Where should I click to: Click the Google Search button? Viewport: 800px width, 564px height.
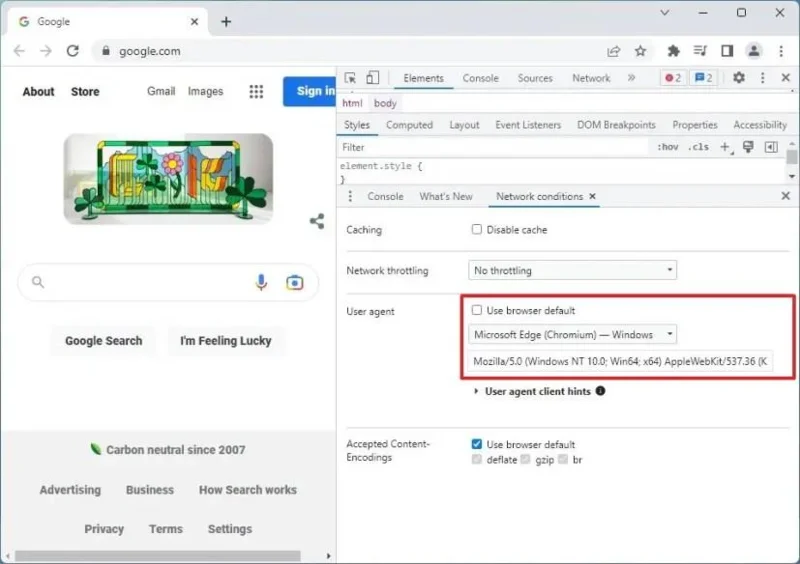tap(104, 340)
